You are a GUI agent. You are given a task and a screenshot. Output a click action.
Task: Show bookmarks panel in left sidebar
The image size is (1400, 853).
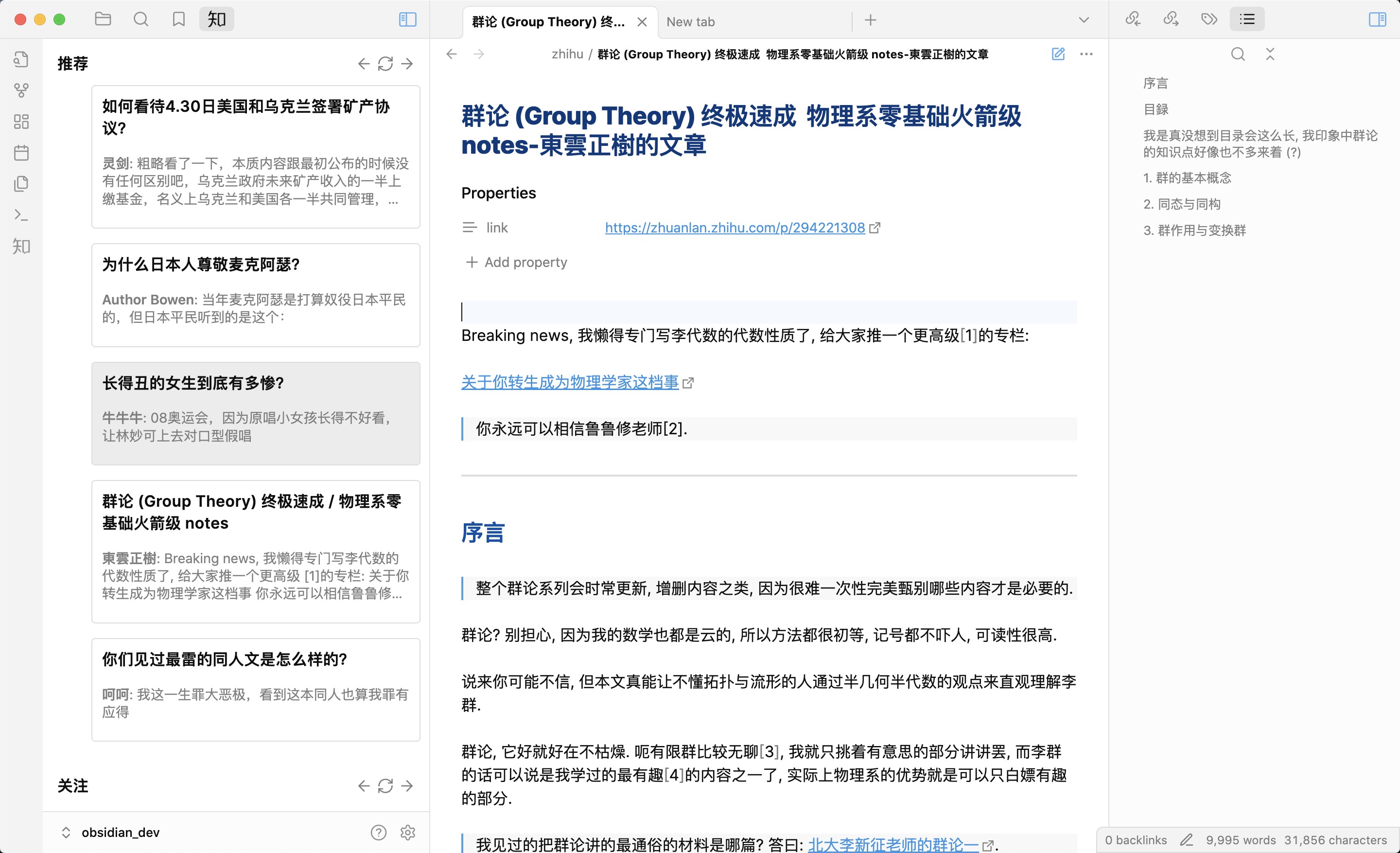[178, 19]
